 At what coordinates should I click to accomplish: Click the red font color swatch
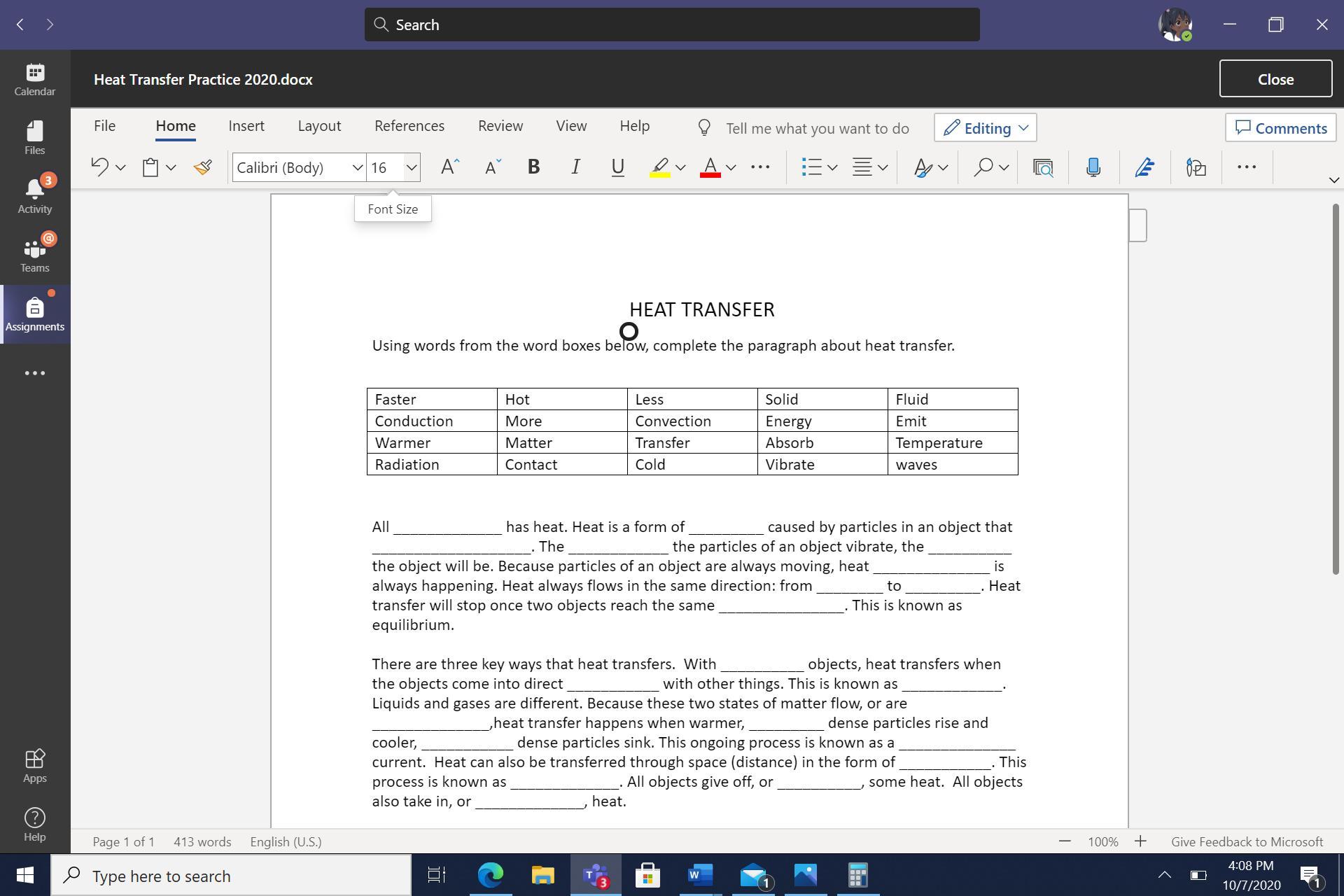tap(710, 167)
